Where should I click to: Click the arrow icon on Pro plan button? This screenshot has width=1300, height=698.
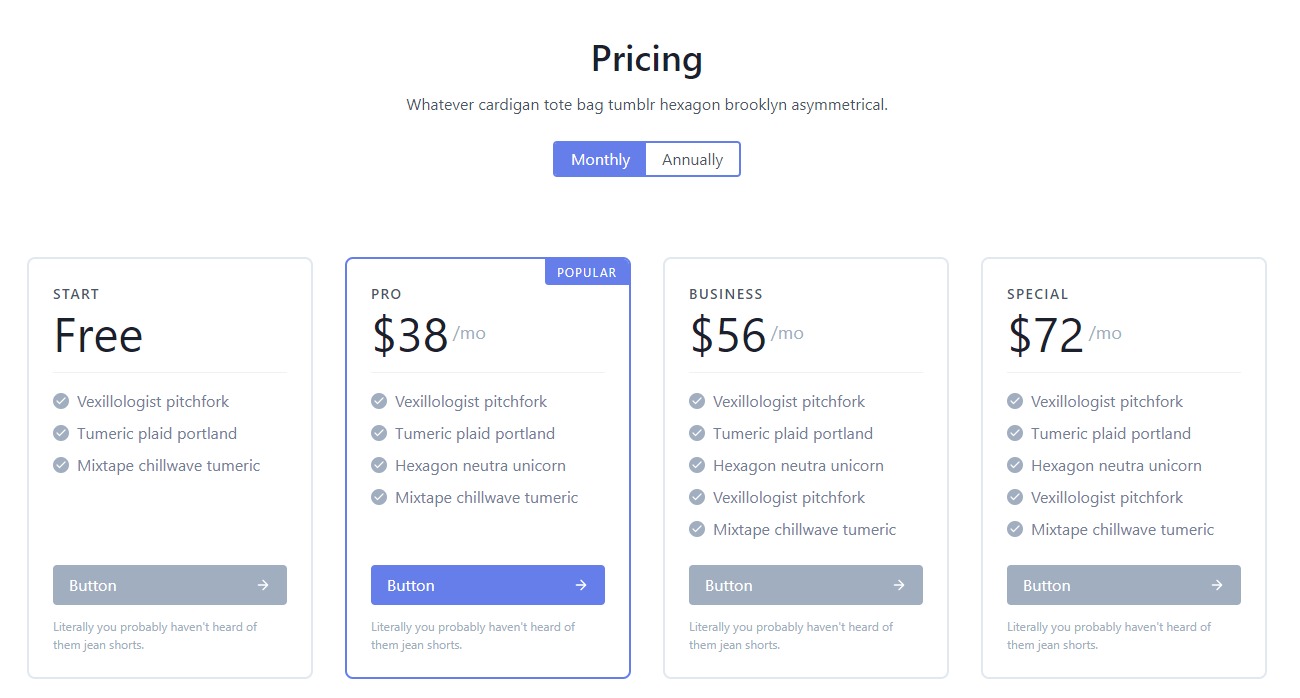[581, 585]
